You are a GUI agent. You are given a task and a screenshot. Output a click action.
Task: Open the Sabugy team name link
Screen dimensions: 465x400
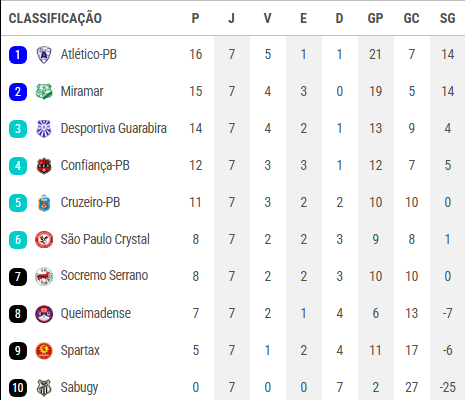click(79, 388)
